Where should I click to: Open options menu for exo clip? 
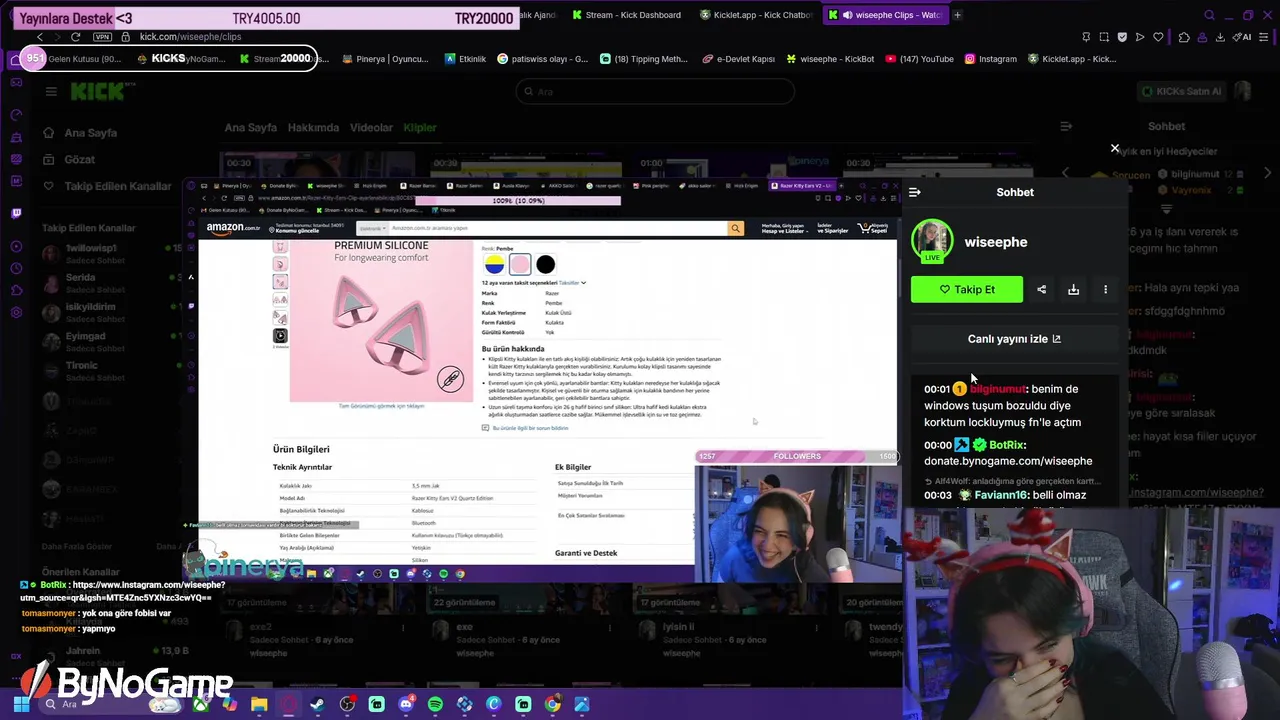click(611, 628)
